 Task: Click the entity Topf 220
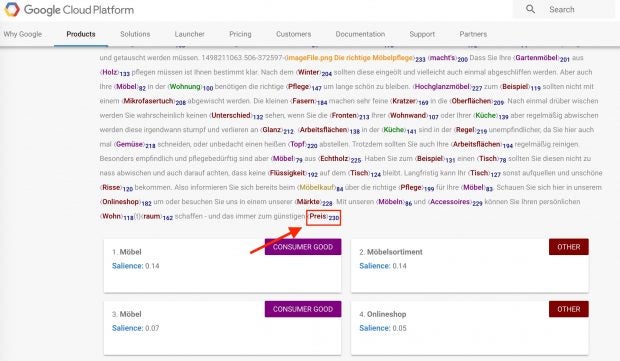302,145
